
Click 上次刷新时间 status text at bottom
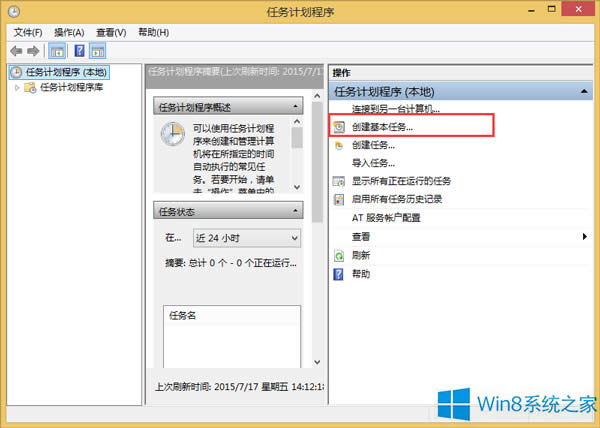240,387
